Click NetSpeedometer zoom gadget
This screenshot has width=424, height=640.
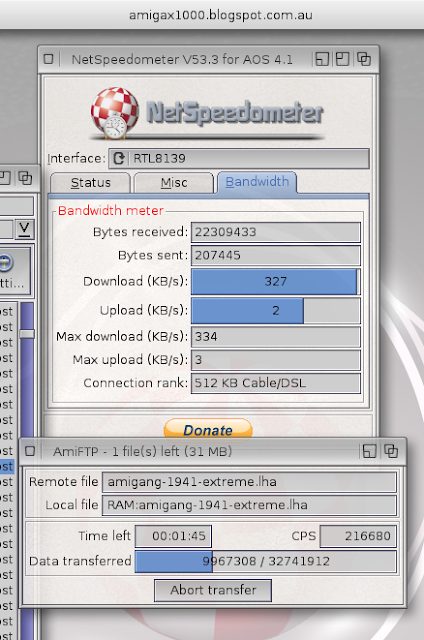point(342,59)
